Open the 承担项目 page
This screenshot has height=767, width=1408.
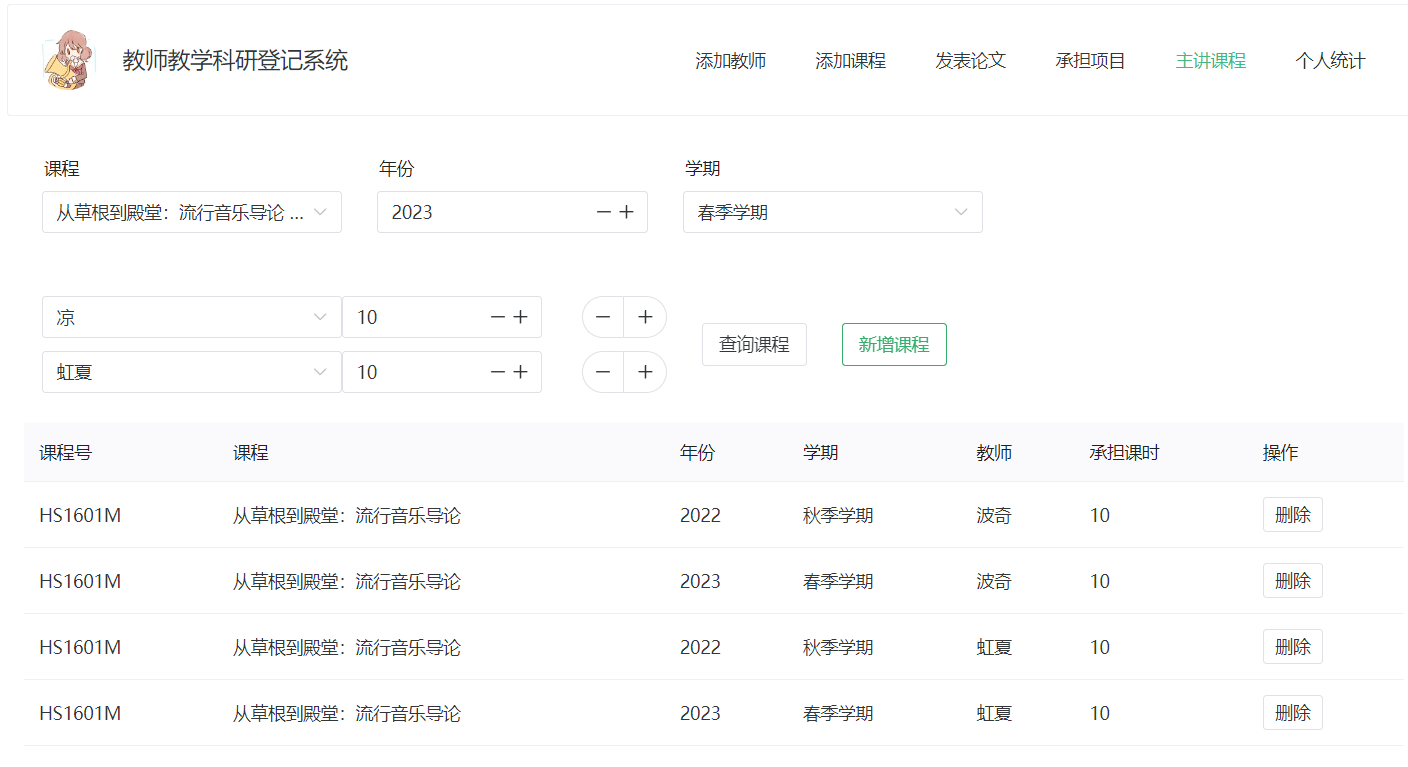coord(1090,60)
